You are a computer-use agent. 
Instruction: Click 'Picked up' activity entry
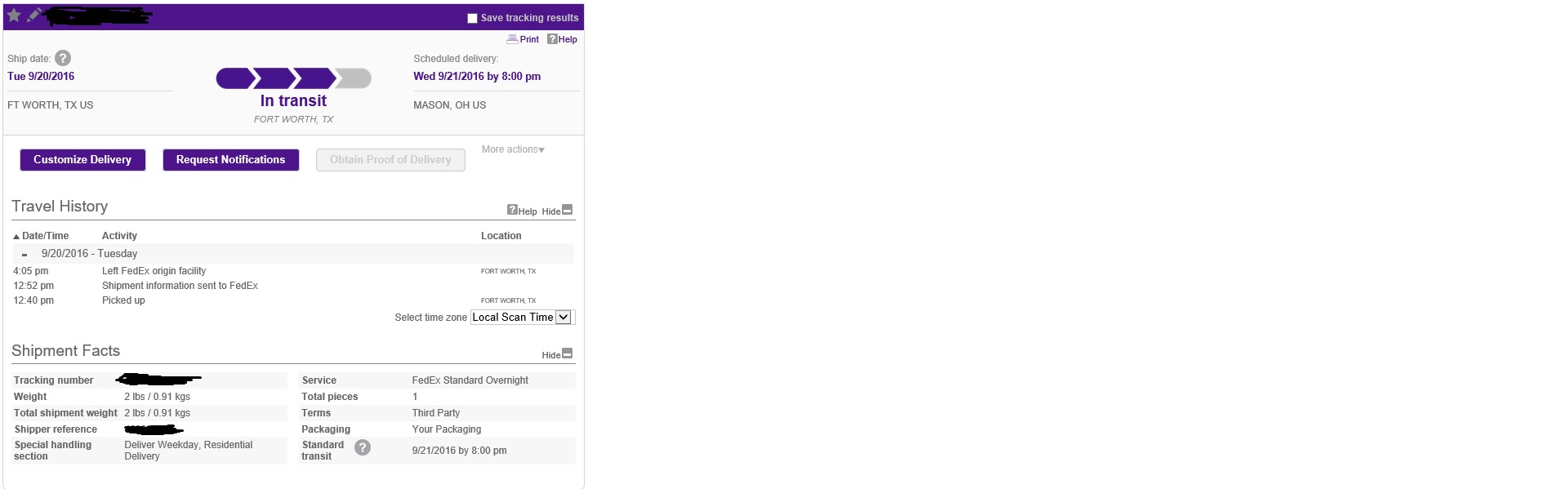pyautogui.click(x=123, y=300)
